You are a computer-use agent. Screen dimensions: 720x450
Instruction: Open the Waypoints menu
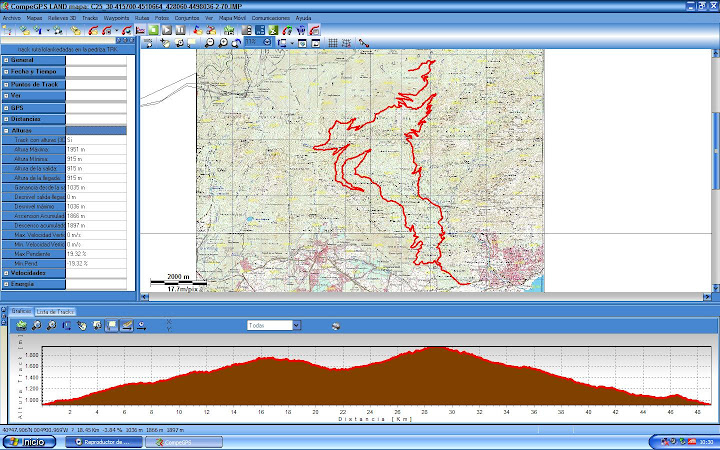click(x=114, y=18)
